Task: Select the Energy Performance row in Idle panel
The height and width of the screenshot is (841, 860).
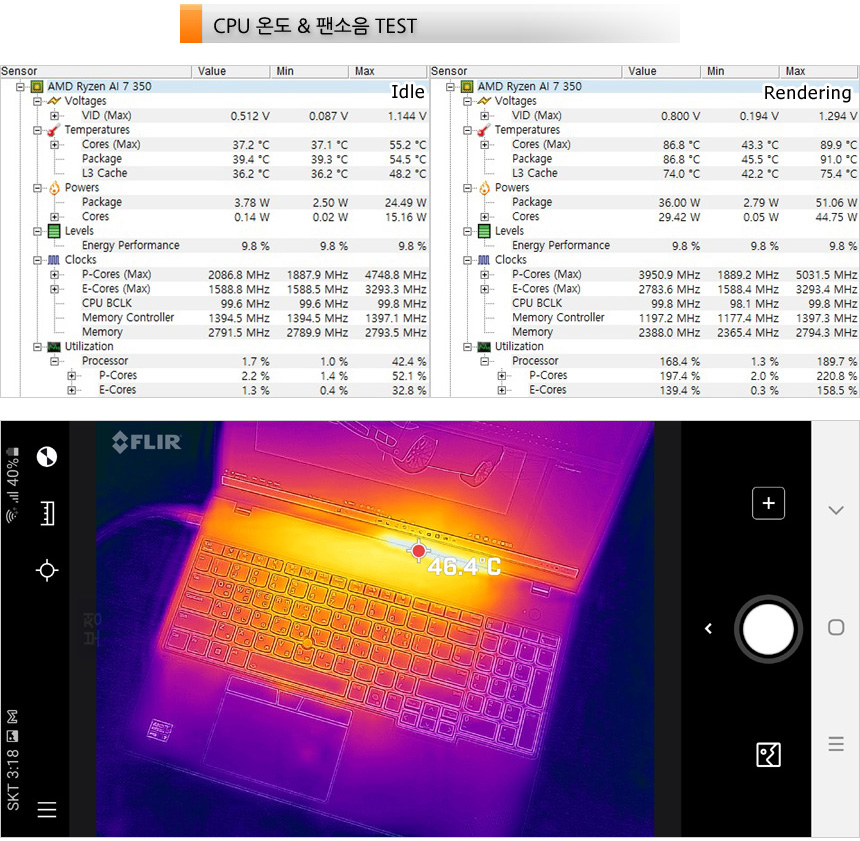Action: tap(130, 246)
